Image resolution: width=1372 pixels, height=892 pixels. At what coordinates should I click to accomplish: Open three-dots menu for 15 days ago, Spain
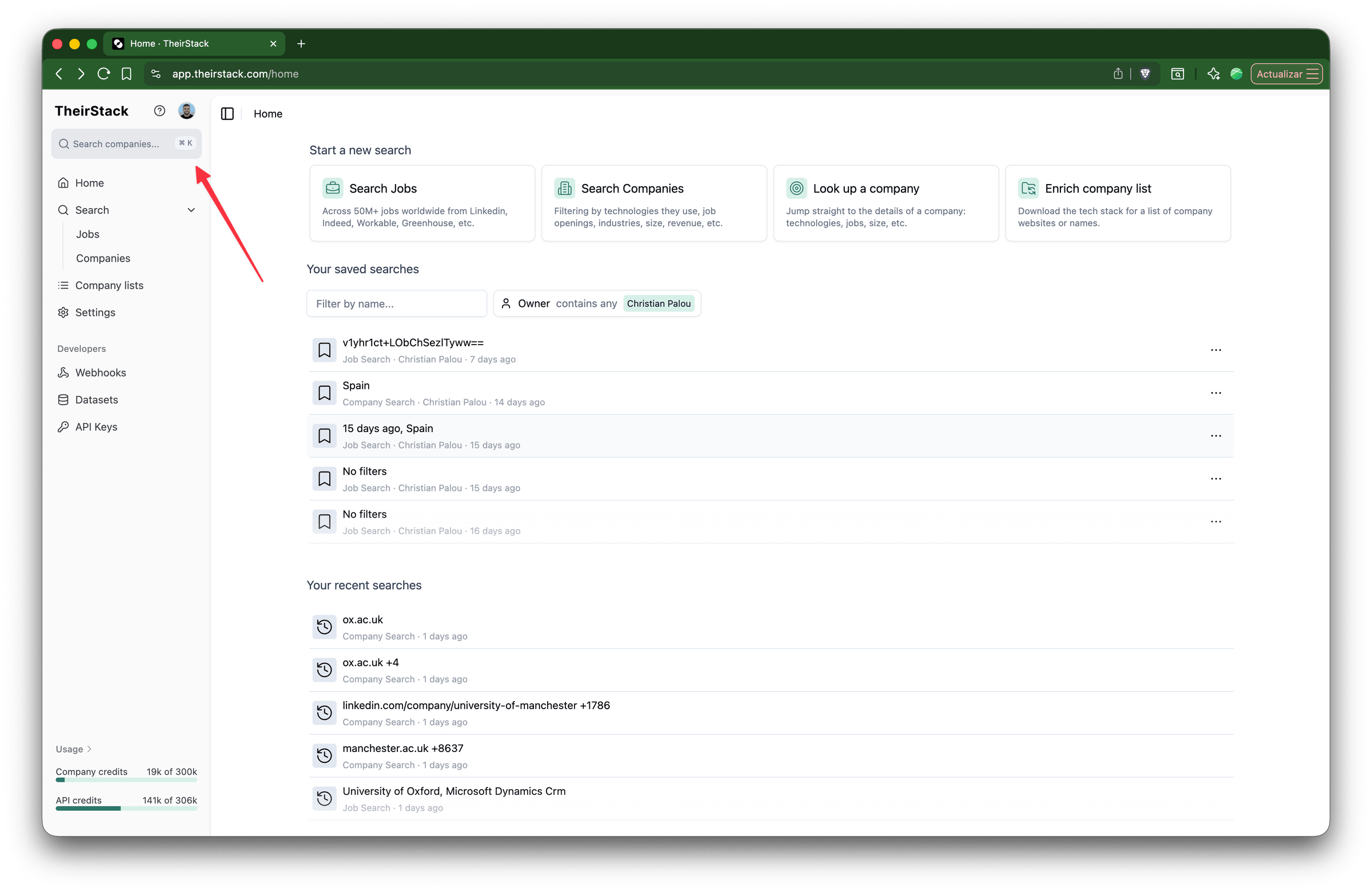[1216, 435]
